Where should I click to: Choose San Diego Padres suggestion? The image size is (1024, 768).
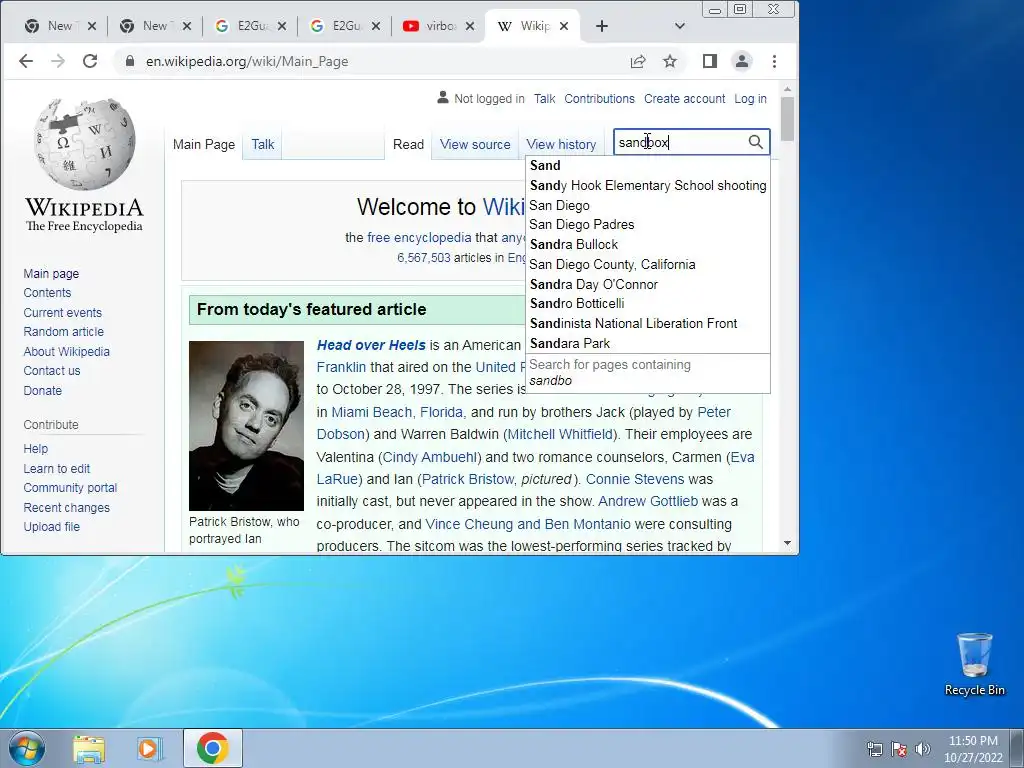[648, 225]
